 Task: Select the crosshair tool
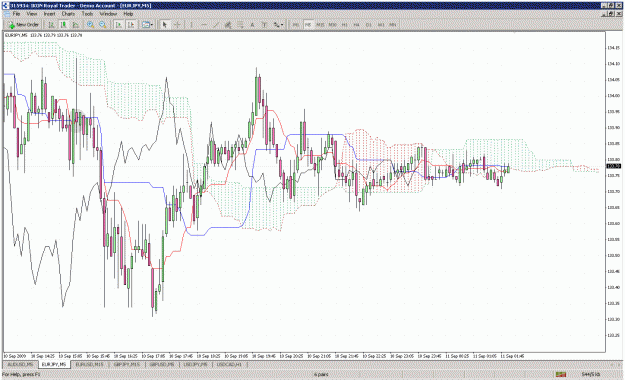[177, 25]
